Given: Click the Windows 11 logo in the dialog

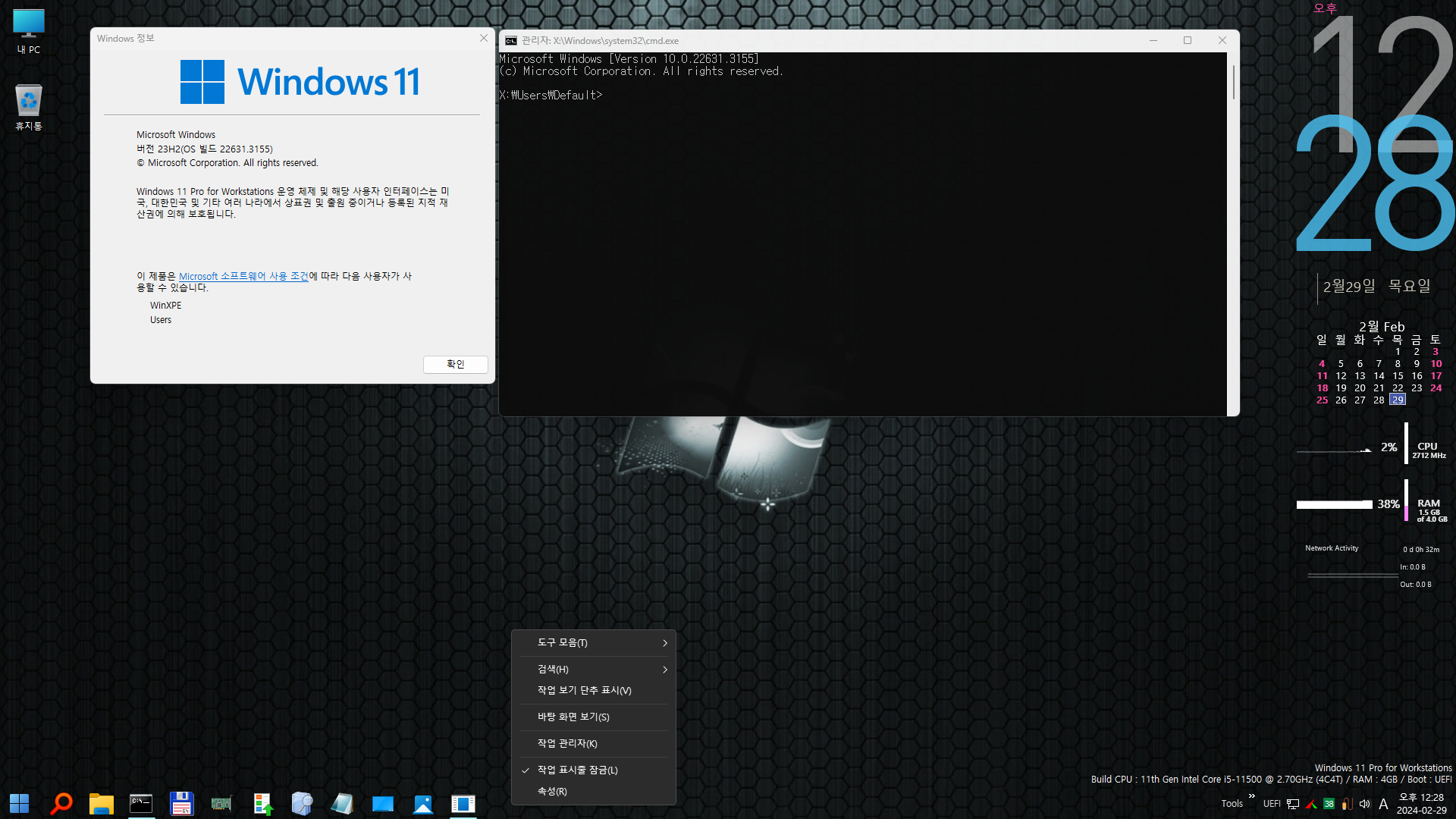Looking at the screenshot, I should (300, 82).
